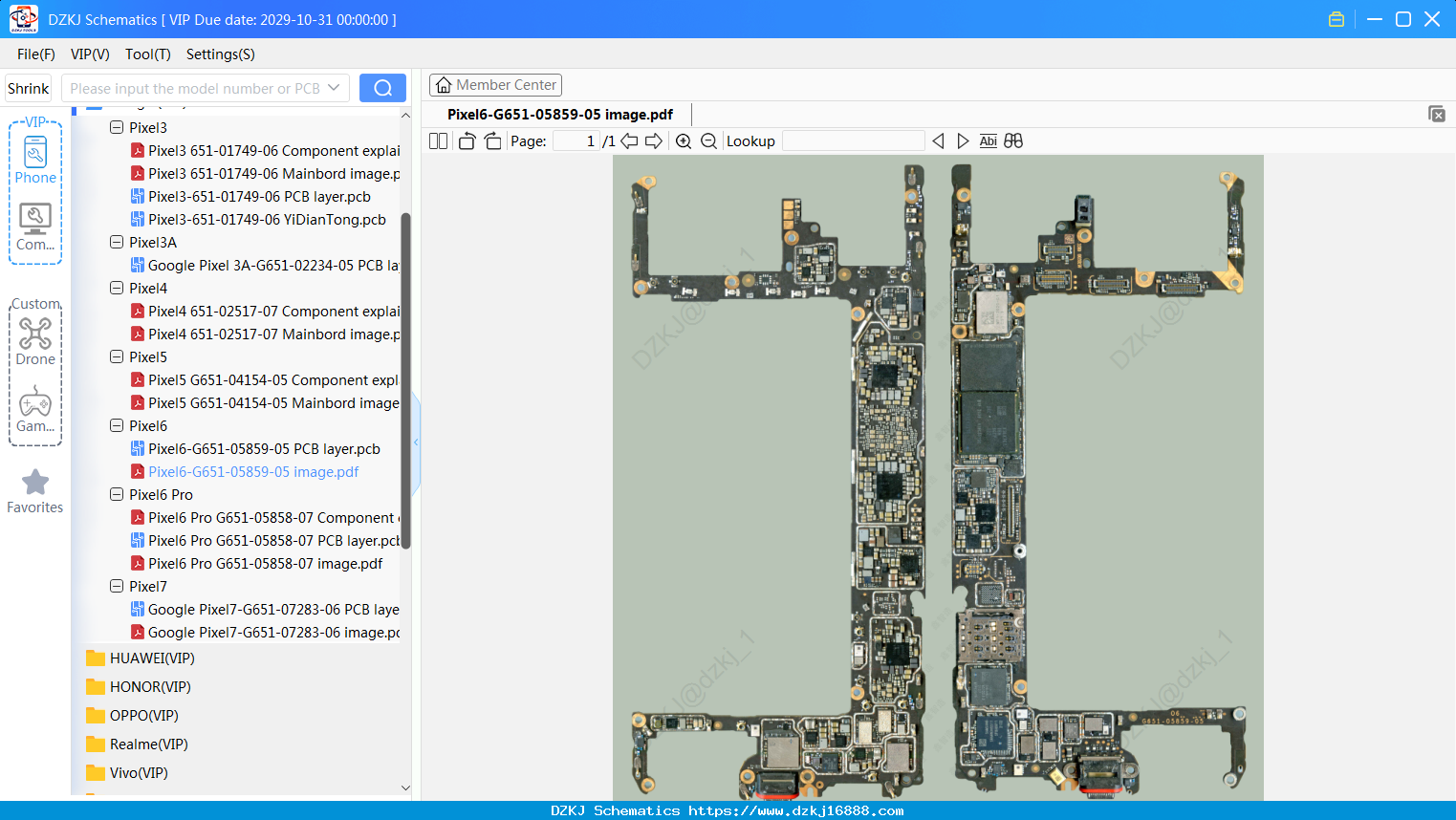Go to next page arrow
The width and height of the screenshot is (1456, 820).
tap(654, 141)
